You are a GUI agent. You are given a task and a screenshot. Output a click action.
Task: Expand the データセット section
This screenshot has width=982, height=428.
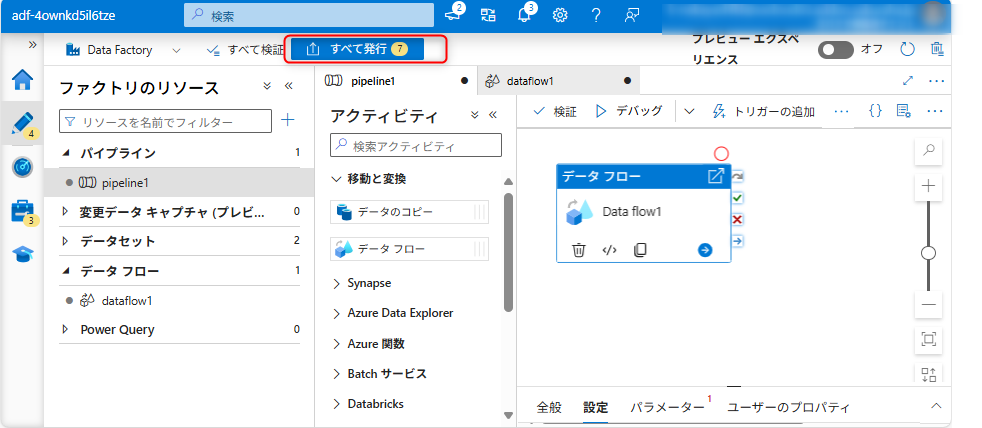coord(65,241)
